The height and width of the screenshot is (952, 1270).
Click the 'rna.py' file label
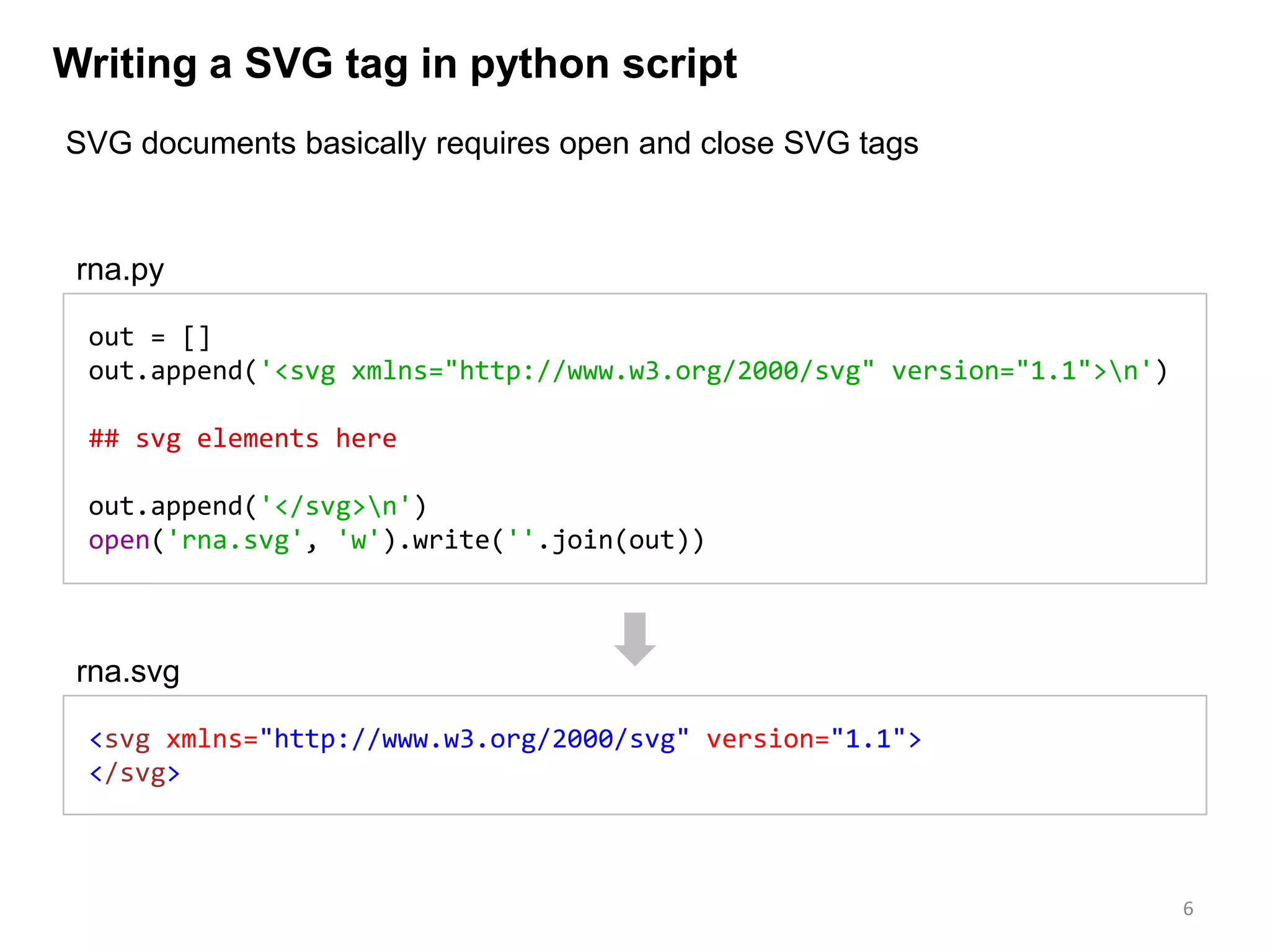pyautogui.click(x=120, y=270)
